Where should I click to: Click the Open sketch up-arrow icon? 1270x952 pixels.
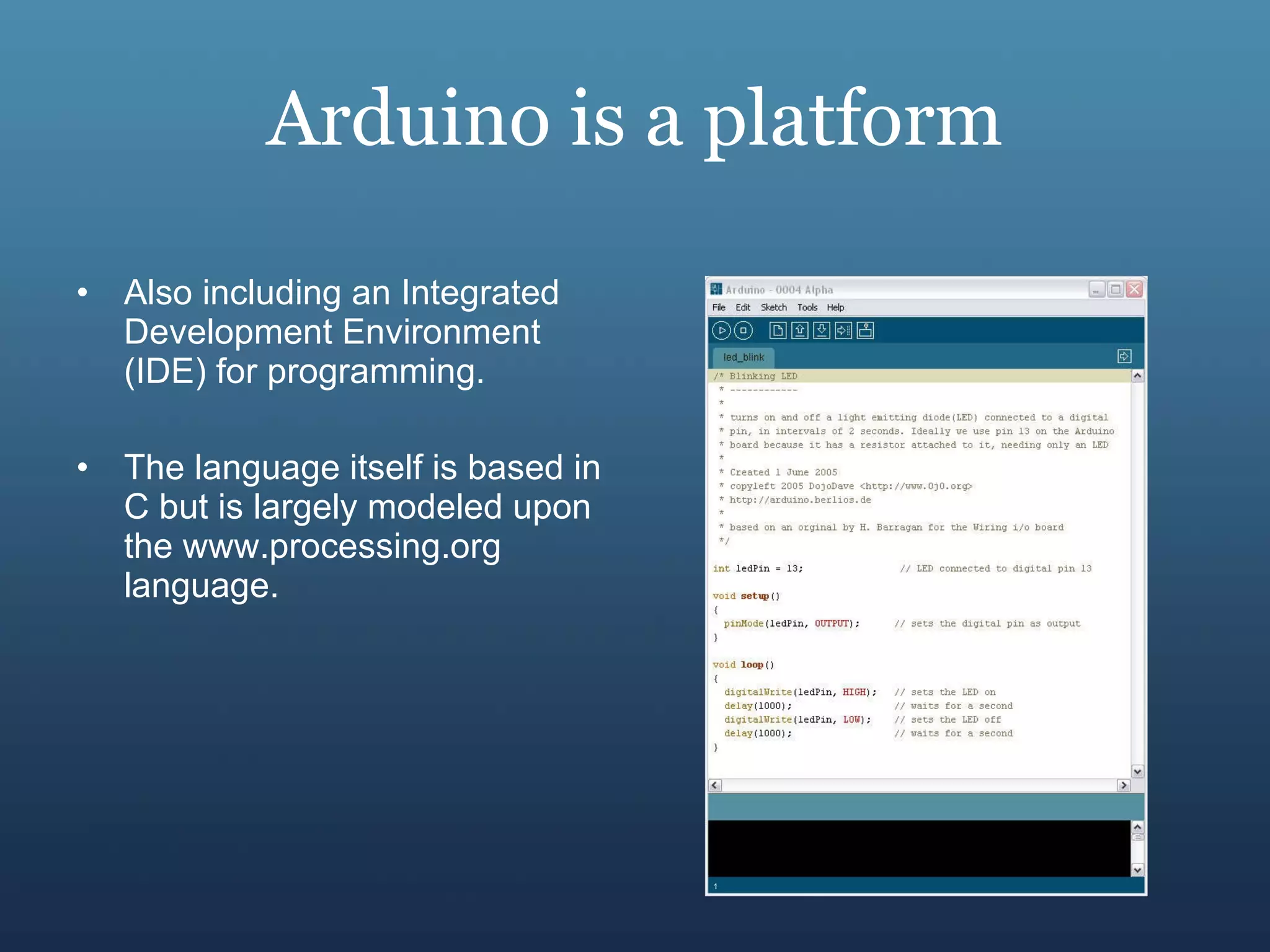pos(800,330)
